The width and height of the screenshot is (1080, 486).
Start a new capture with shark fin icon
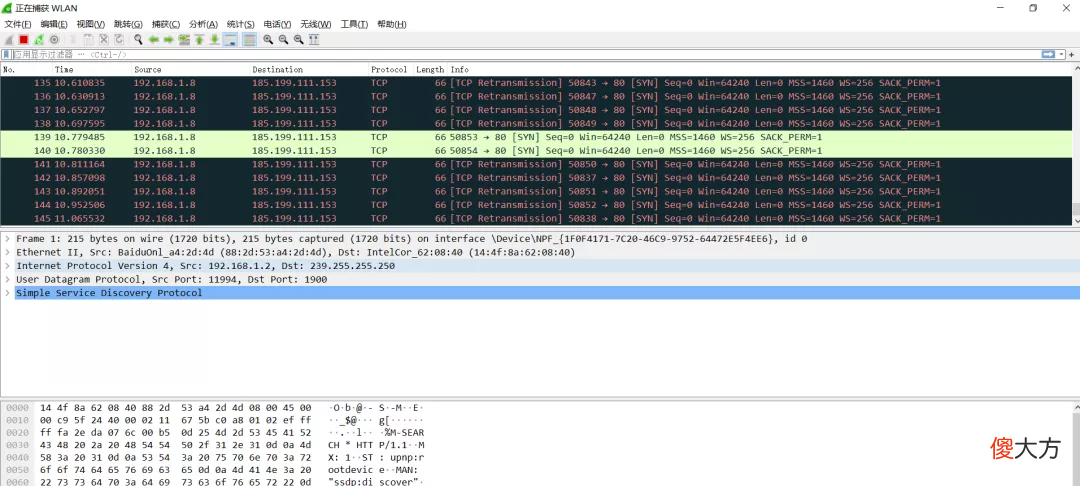[10, 40]
